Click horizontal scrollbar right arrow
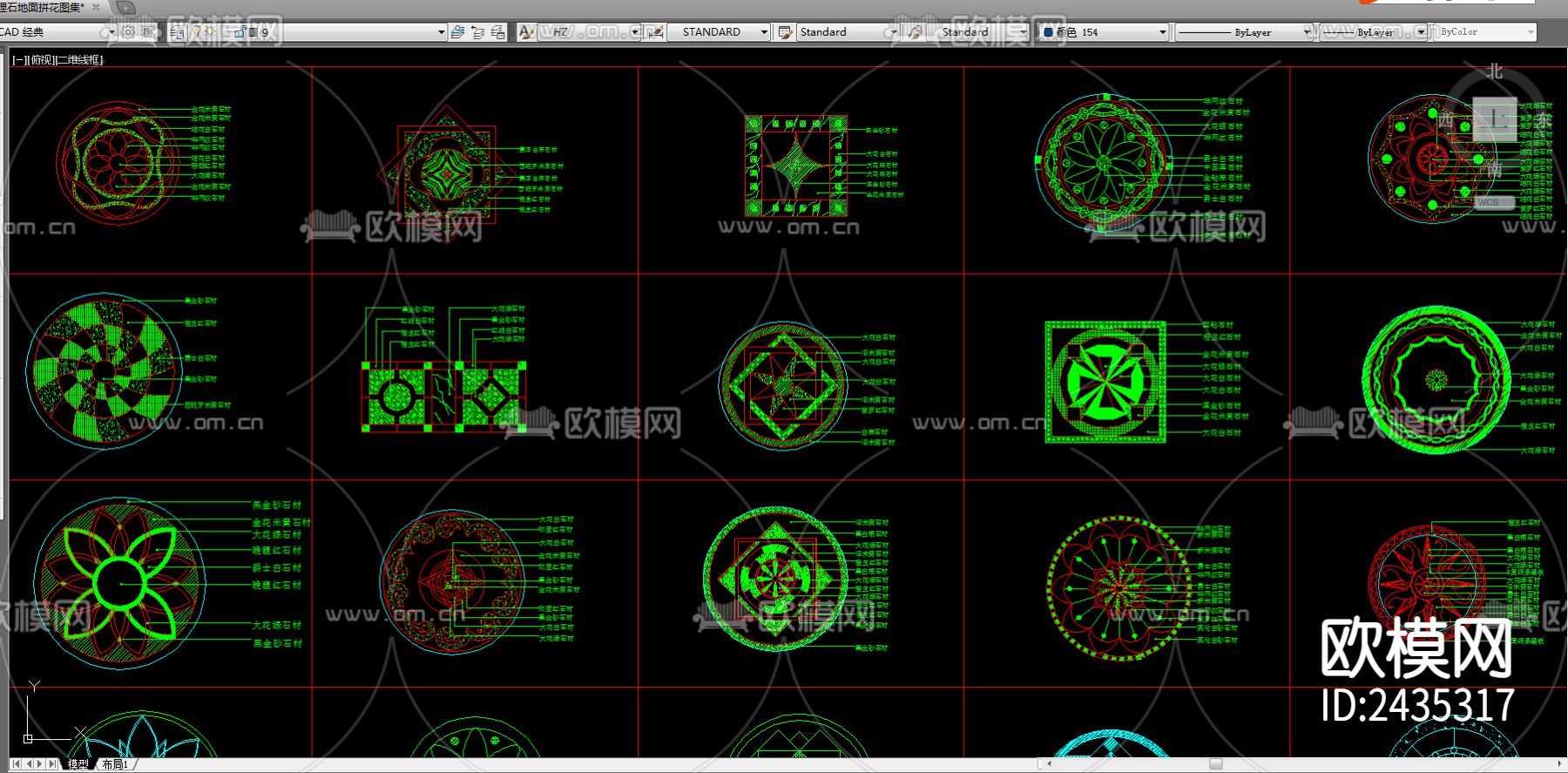 tap(1559, 764)
